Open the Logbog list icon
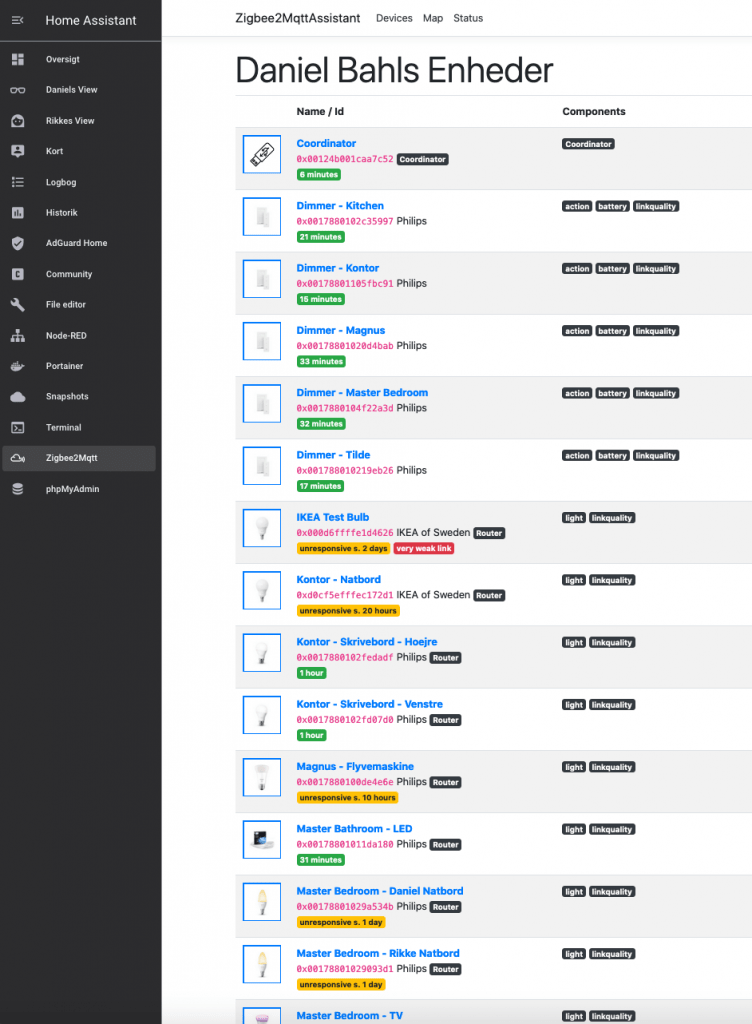 (x=18, y=182)
